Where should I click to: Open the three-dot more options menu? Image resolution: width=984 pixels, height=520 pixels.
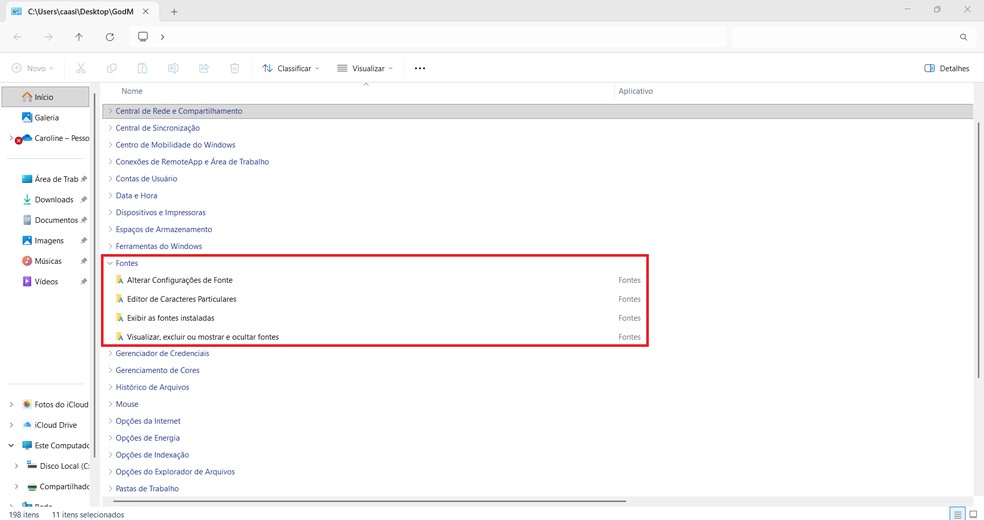pos(420,68)
